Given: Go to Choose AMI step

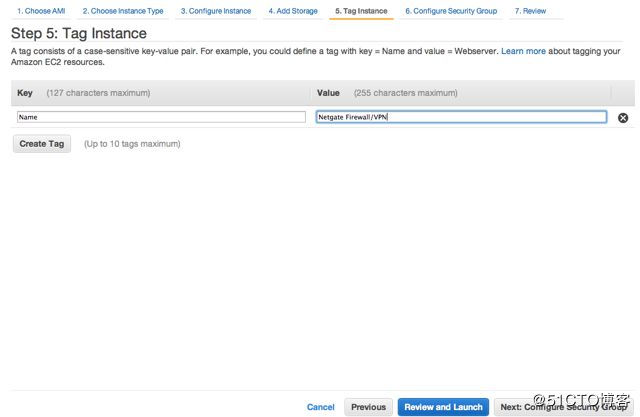Looking at the screenshot, I should [41, 11].
